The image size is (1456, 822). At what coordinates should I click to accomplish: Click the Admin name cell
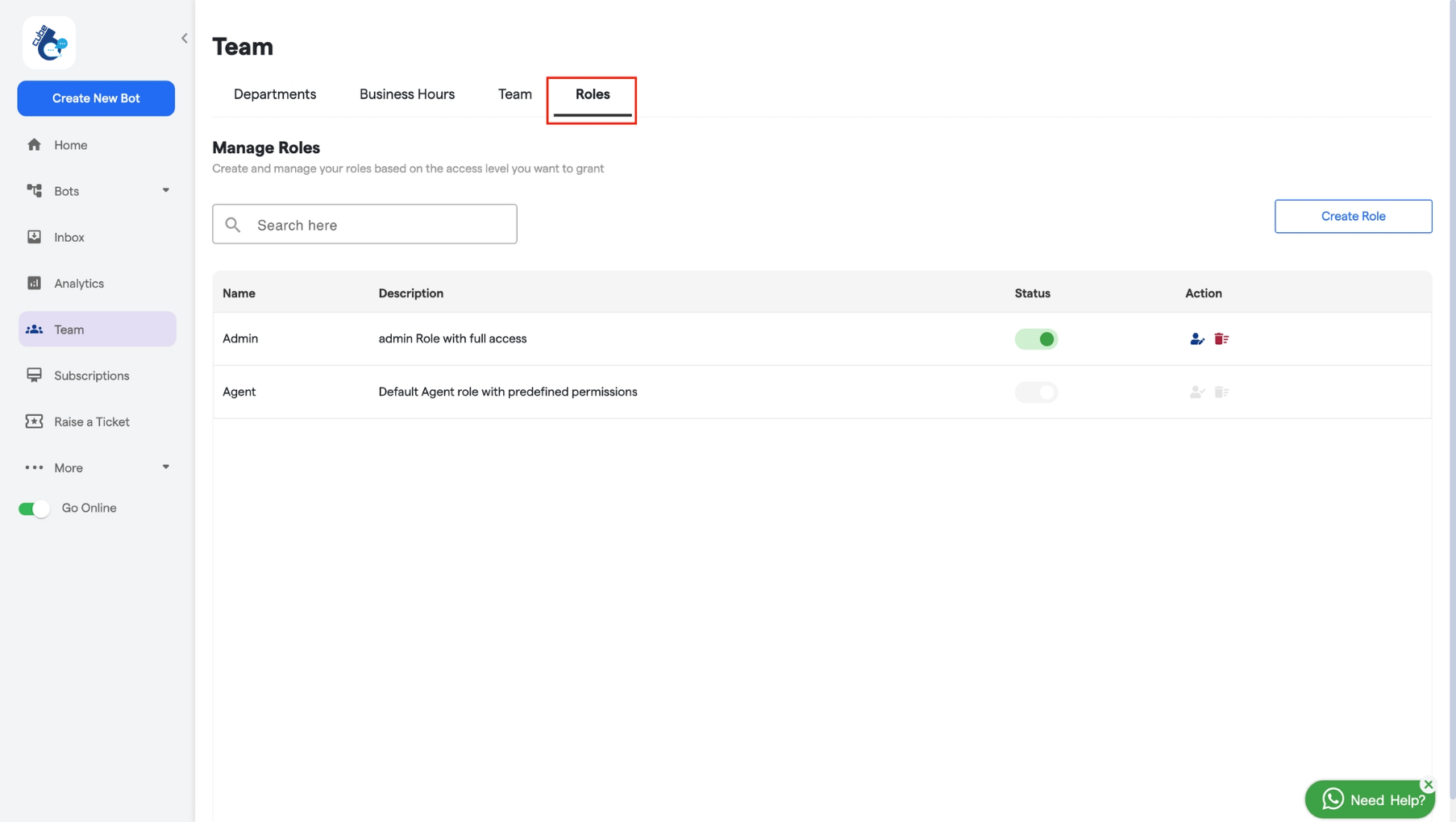pos(240,338)
